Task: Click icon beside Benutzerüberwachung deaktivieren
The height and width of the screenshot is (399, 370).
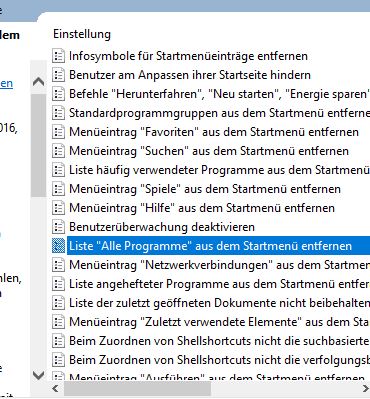Action: 58,227
